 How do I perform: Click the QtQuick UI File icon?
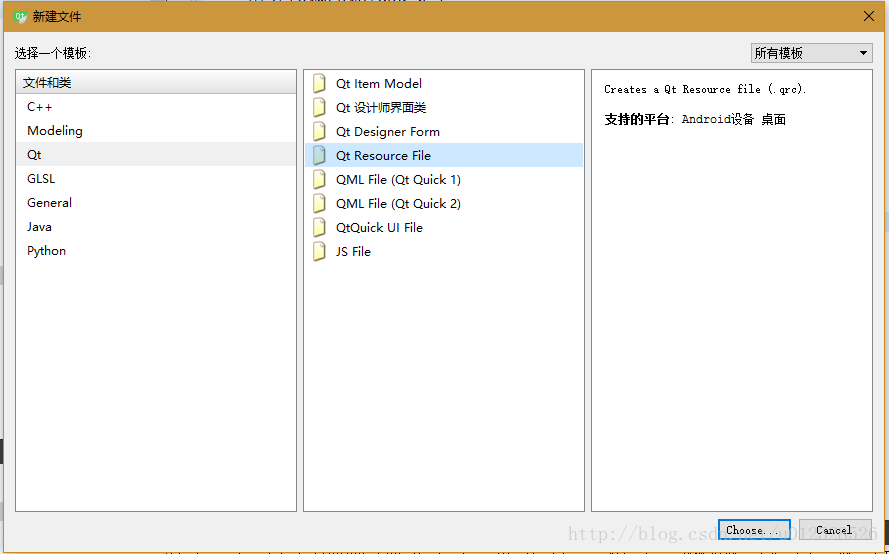tap(320, 227)
